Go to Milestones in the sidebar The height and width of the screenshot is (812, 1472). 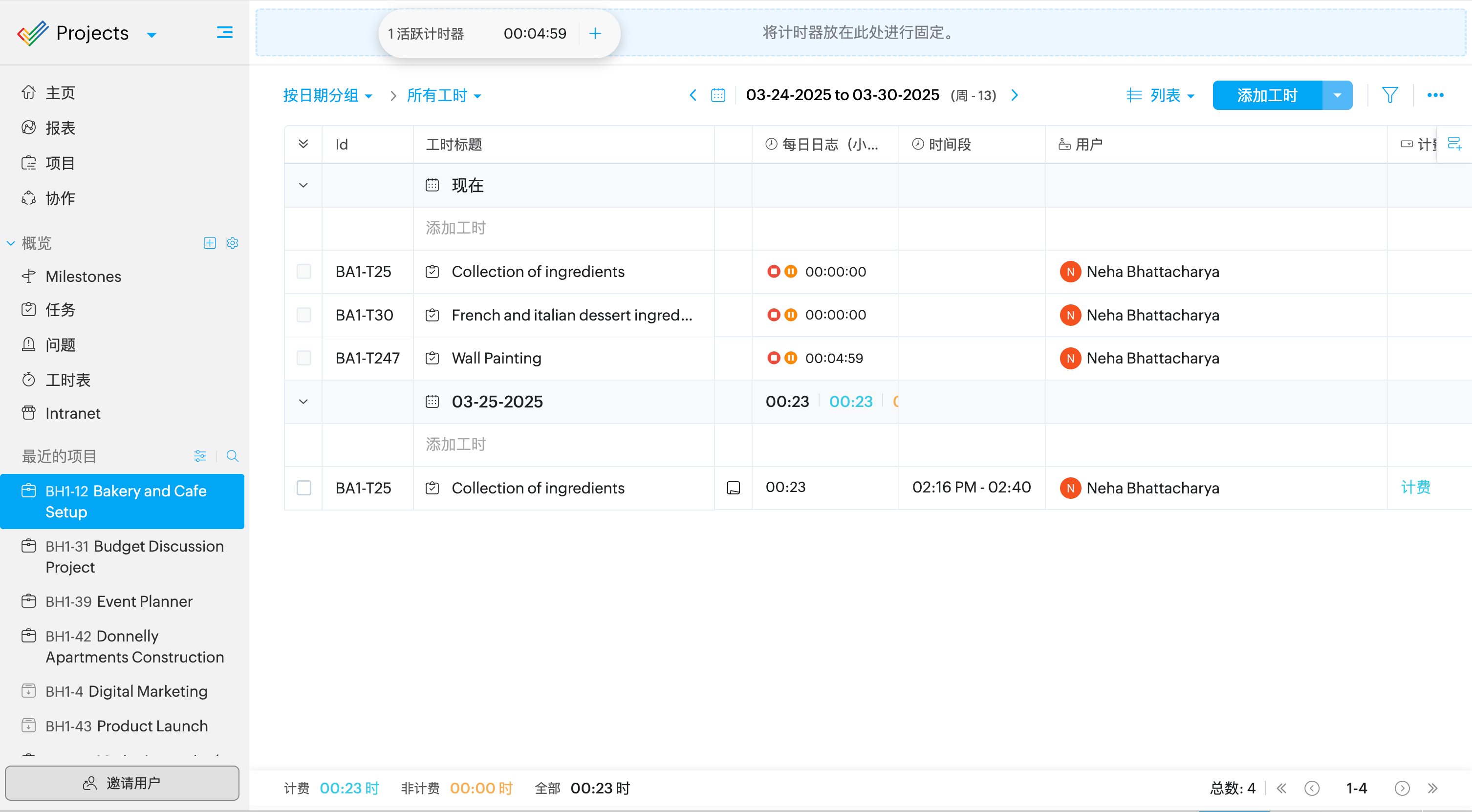click(83, 277)
